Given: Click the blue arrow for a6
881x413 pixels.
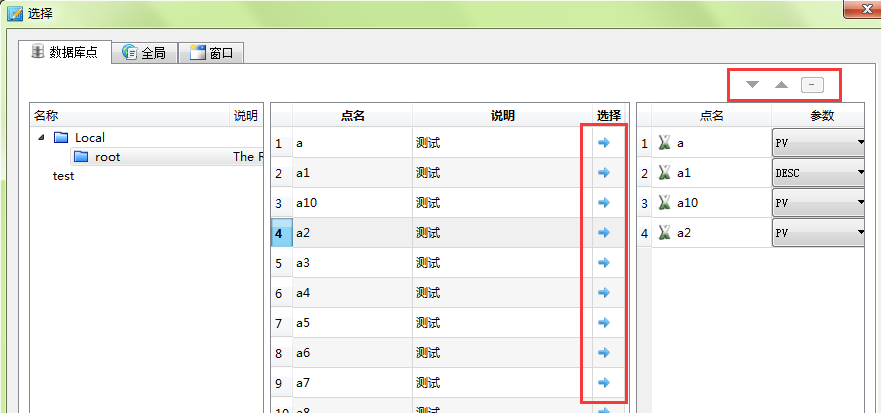Looking at the screenshot, I should (604, 352).
